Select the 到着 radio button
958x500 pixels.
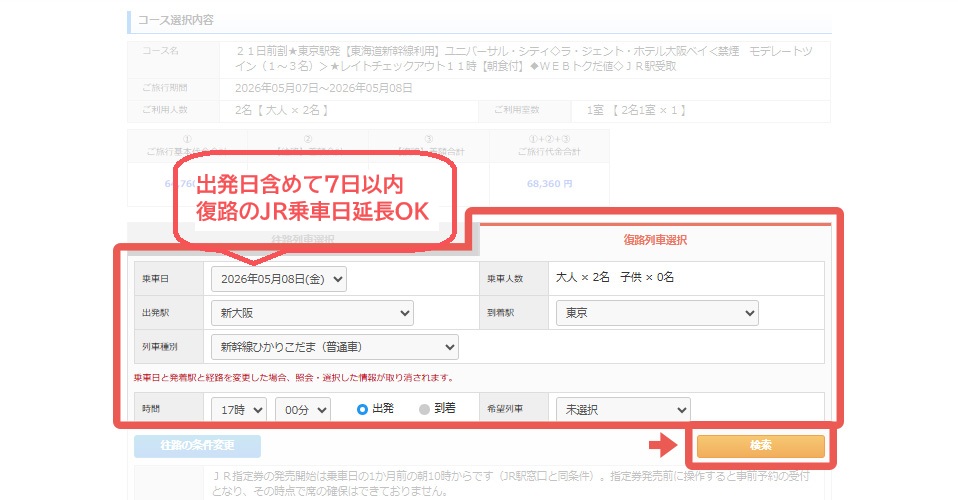click(x=425, y=409)
